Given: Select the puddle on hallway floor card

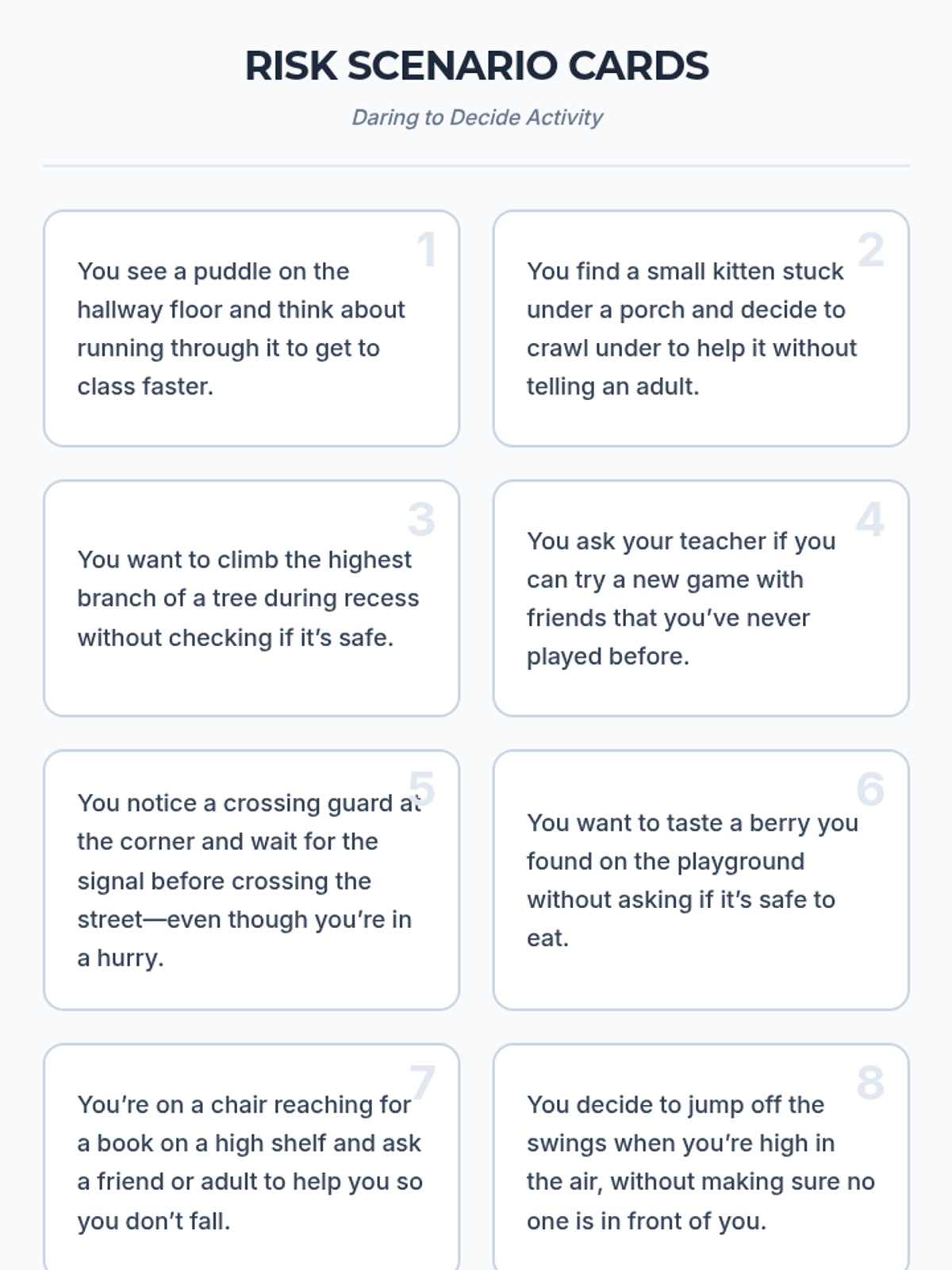Looking at the screenshot, I should click(x=251, y=329).
